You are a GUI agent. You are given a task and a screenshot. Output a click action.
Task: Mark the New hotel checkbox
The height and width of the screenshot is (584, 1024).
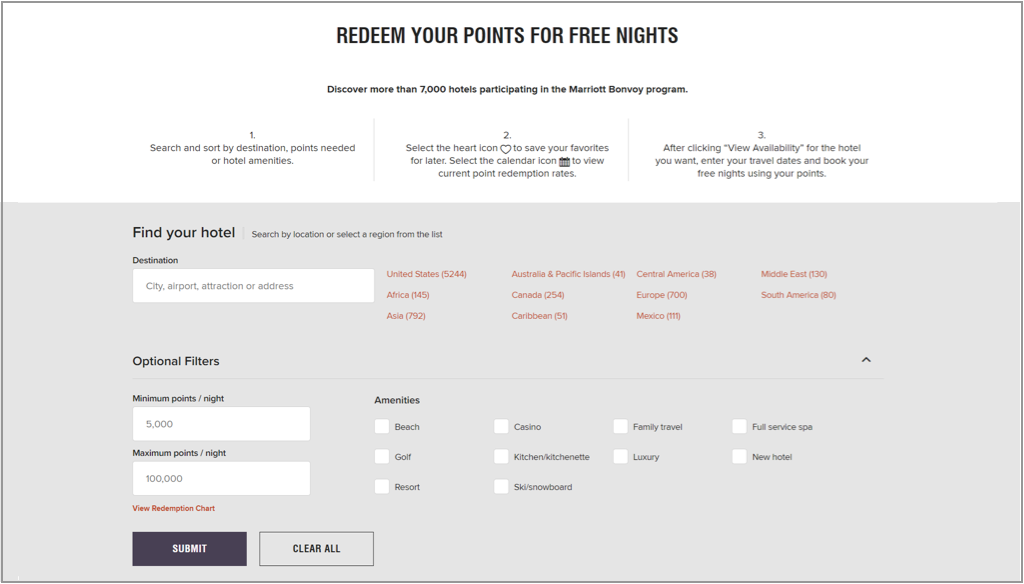click(739, 457)
